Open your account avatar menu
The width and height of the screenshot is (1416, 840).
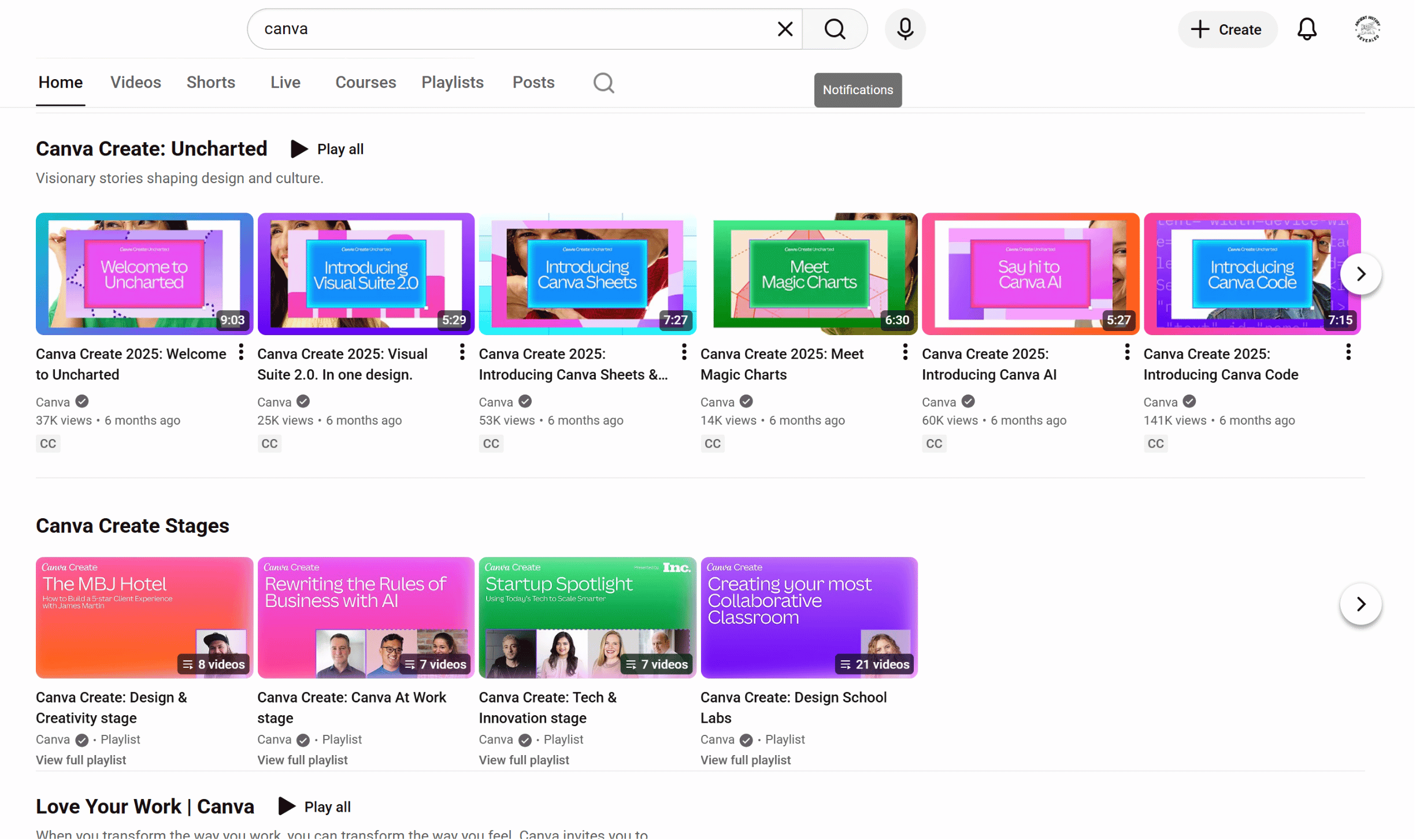pyautogui.click(x=1367, y=29)
